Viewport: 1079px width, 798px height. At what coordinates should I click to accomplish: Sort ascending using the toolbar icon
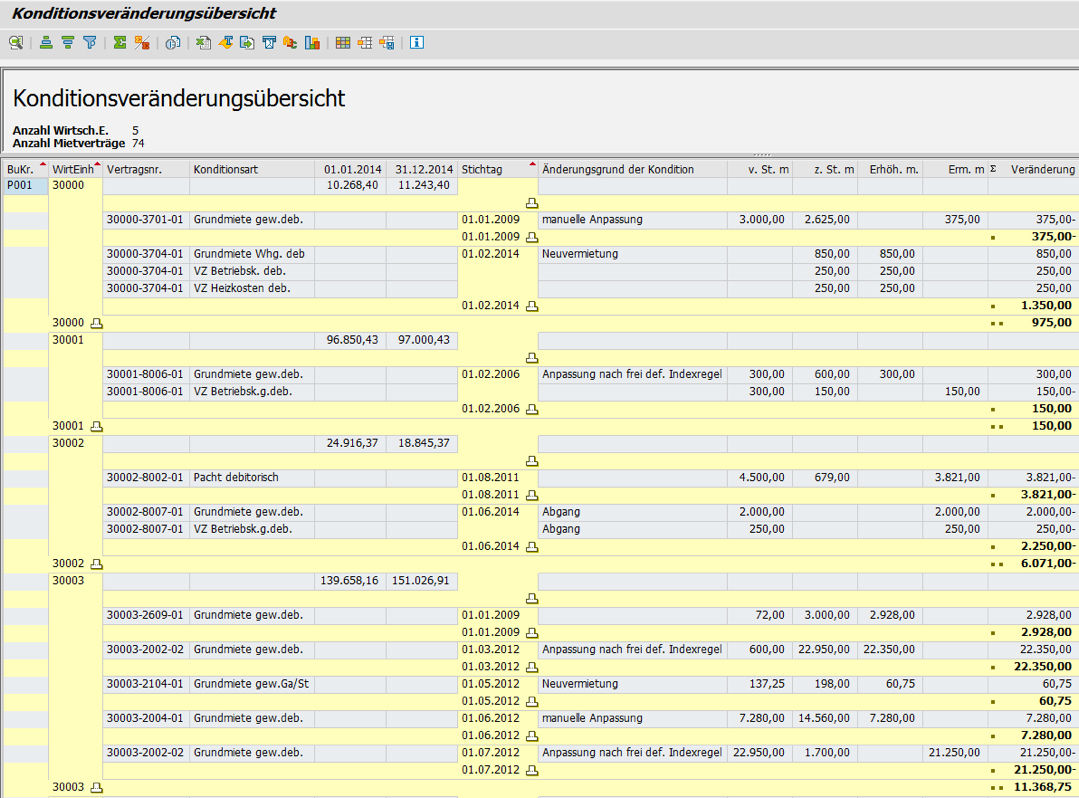click(46, 43)
